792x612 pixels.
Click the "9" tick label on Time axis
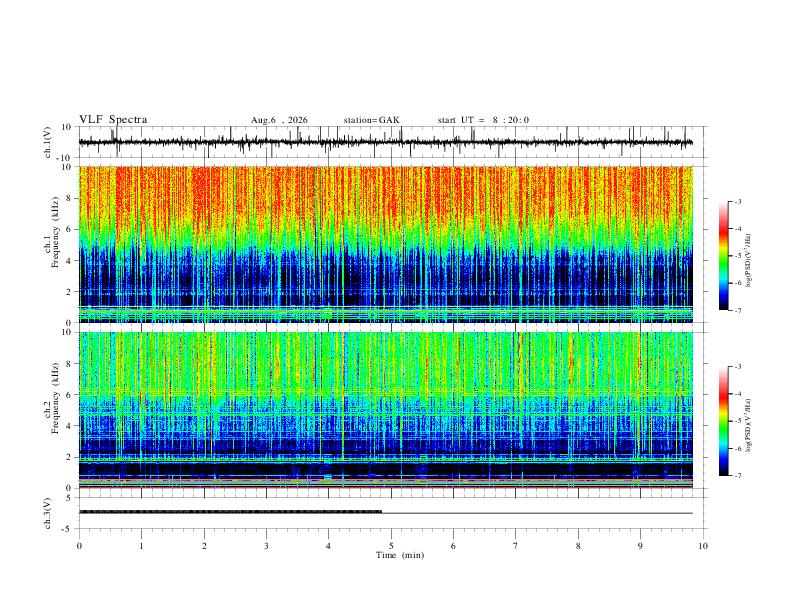pos(640,546)
